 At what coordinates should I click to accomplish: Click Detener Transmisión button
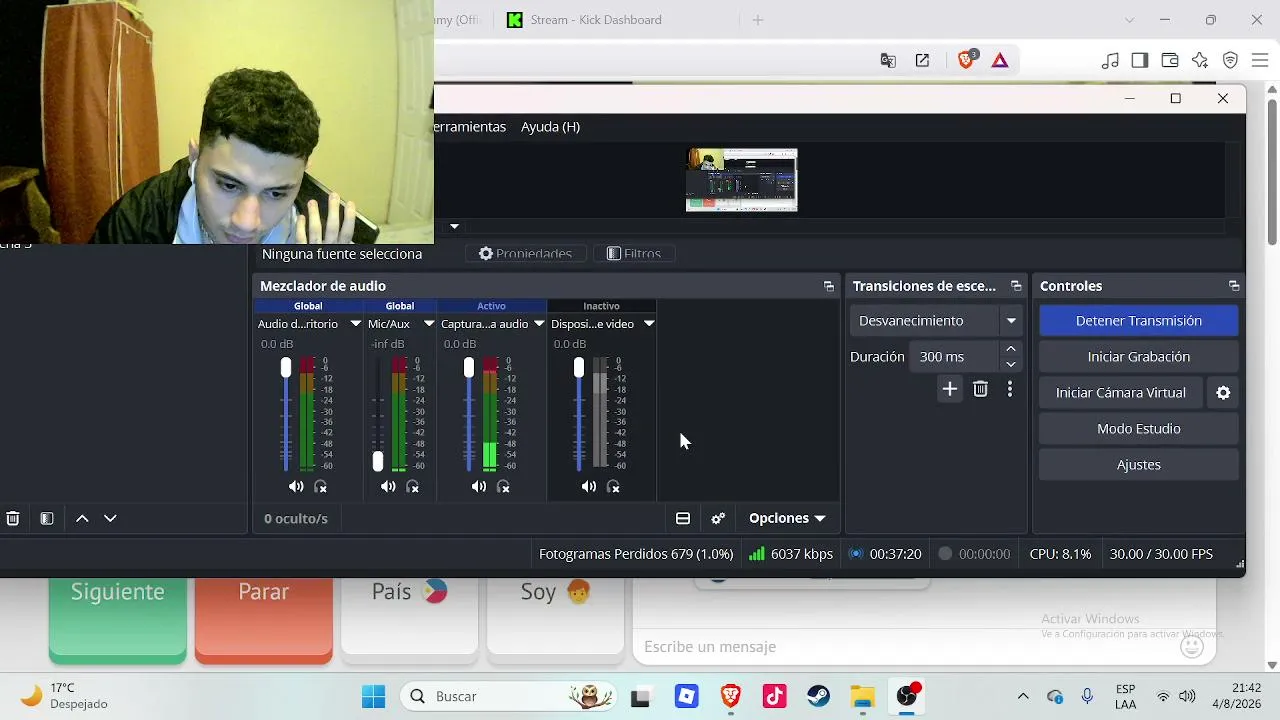pyautogui.click(x=1139, y=321)
